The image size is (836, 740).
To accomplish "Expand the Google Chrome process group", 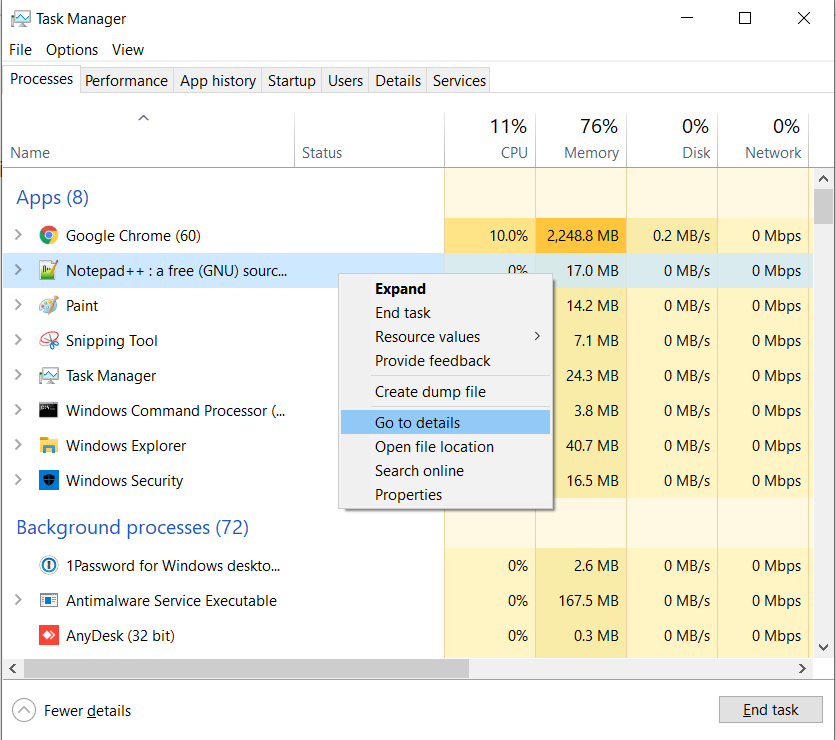I will 18,235.
